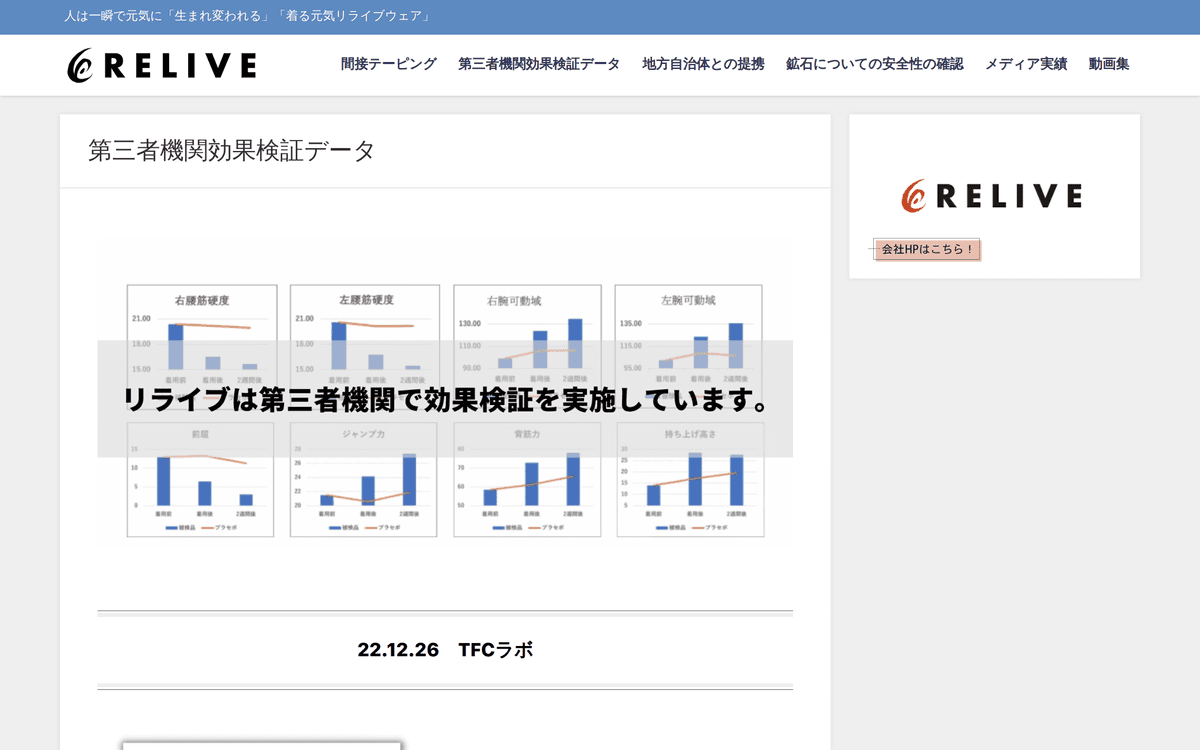Image resolution: width=1200 pixels, height=750 pixels.
Task: Click the RELIVE logo in the header
Action: pos(162,65)
